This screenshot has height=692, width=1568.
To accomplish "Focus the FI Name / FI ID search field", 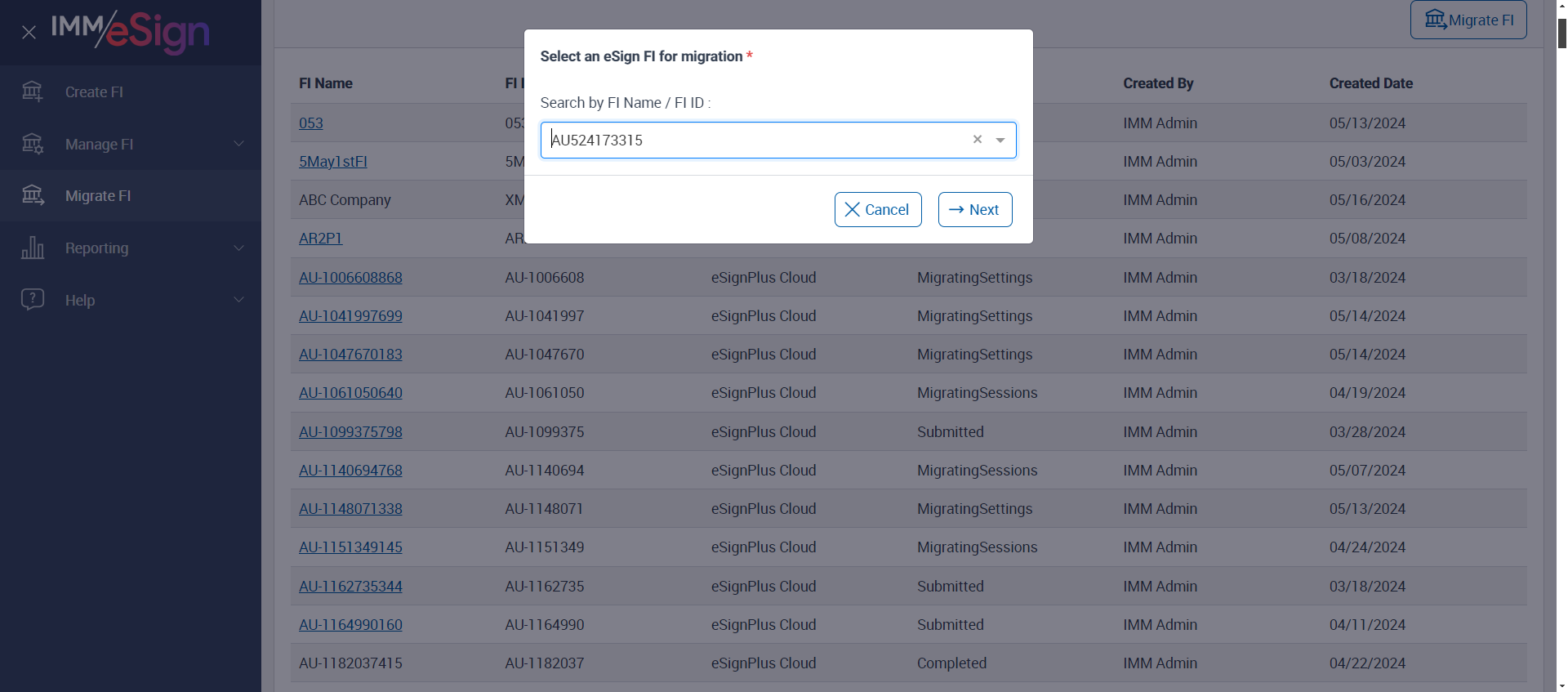I will pos(755,140).
